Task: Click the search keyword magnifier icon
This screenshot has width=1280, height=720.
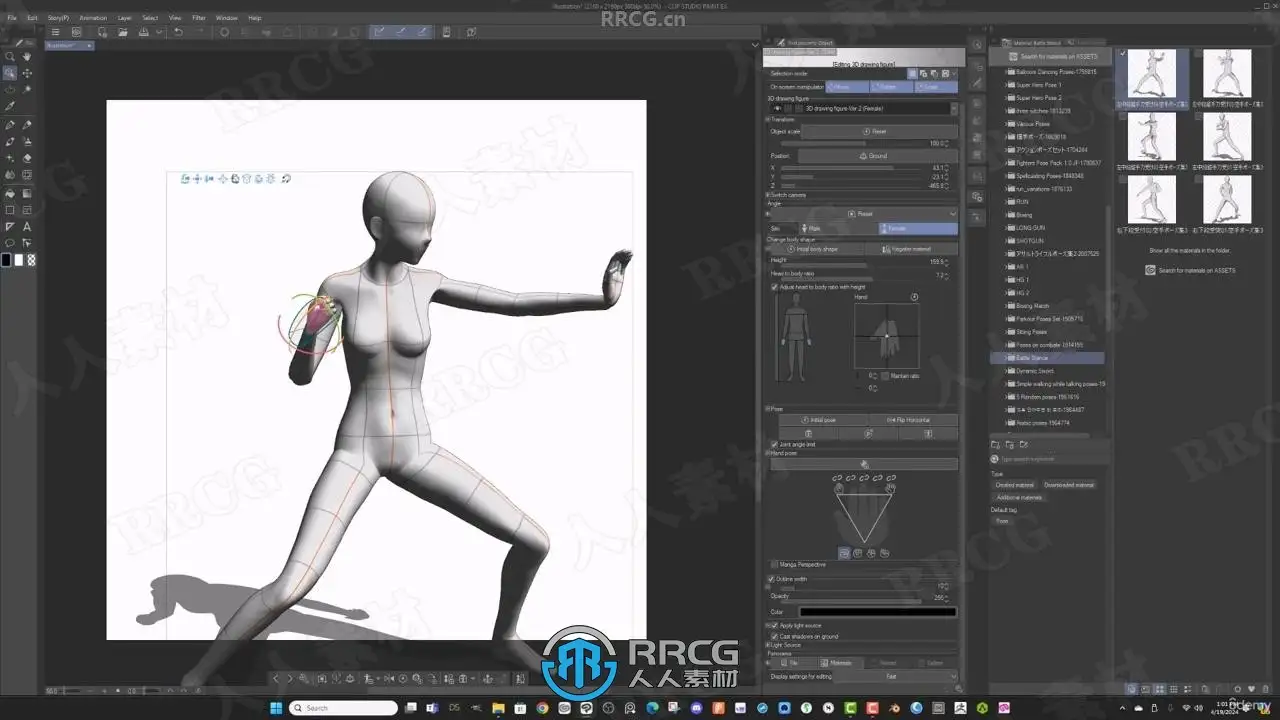Action: coord(996,458)
